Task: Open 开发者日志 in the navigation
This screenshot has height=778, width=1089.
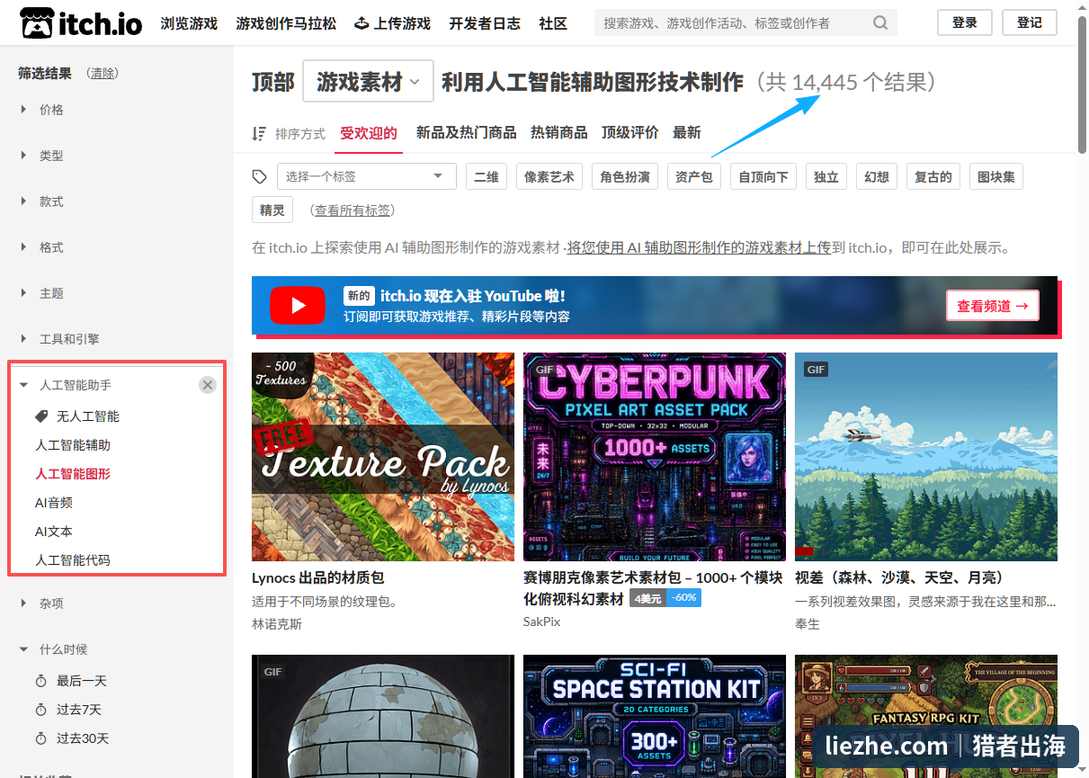Action: (x=485, y=23)
